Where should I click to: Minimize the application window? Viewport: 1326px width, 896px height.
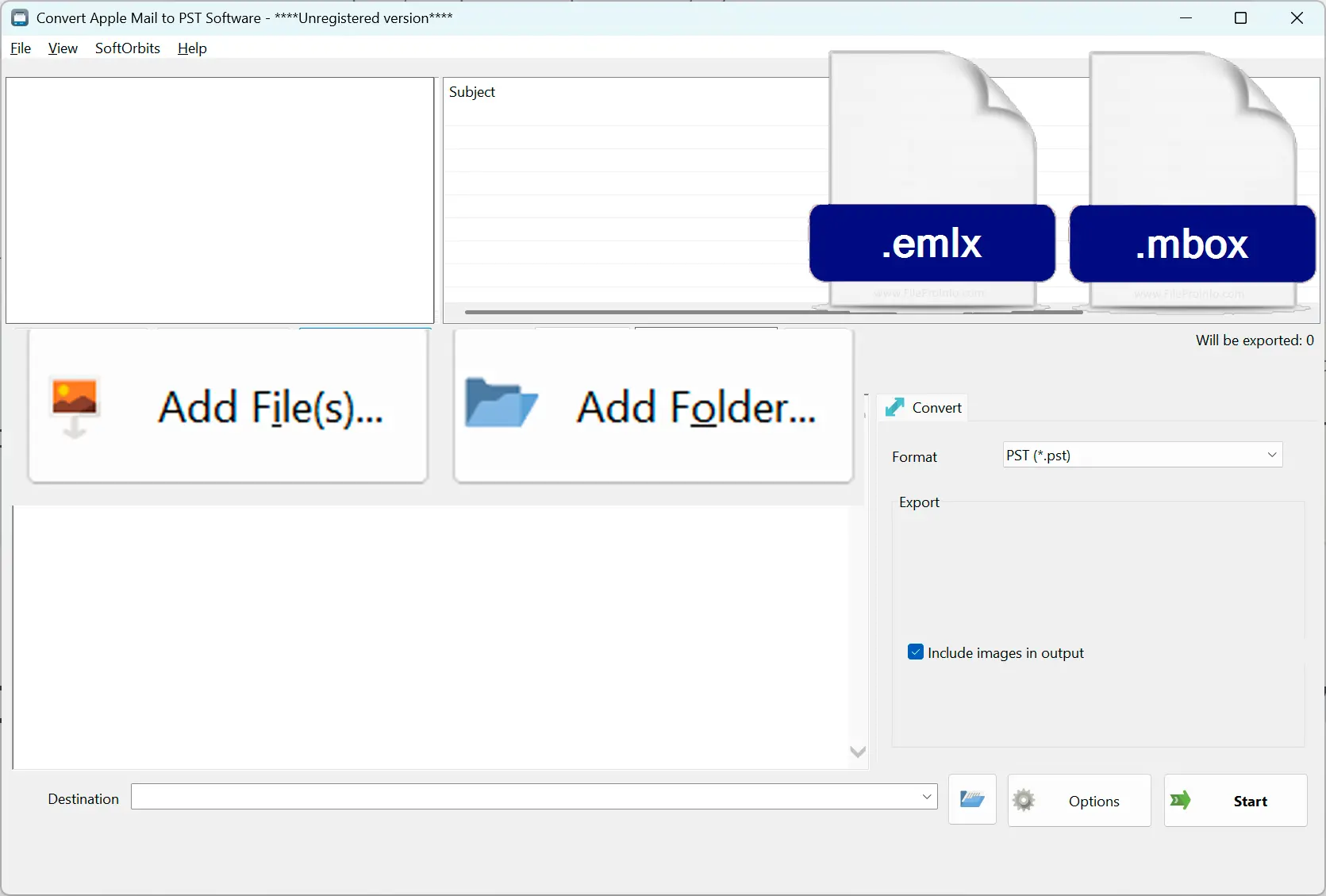click(x=1186, y=17)
